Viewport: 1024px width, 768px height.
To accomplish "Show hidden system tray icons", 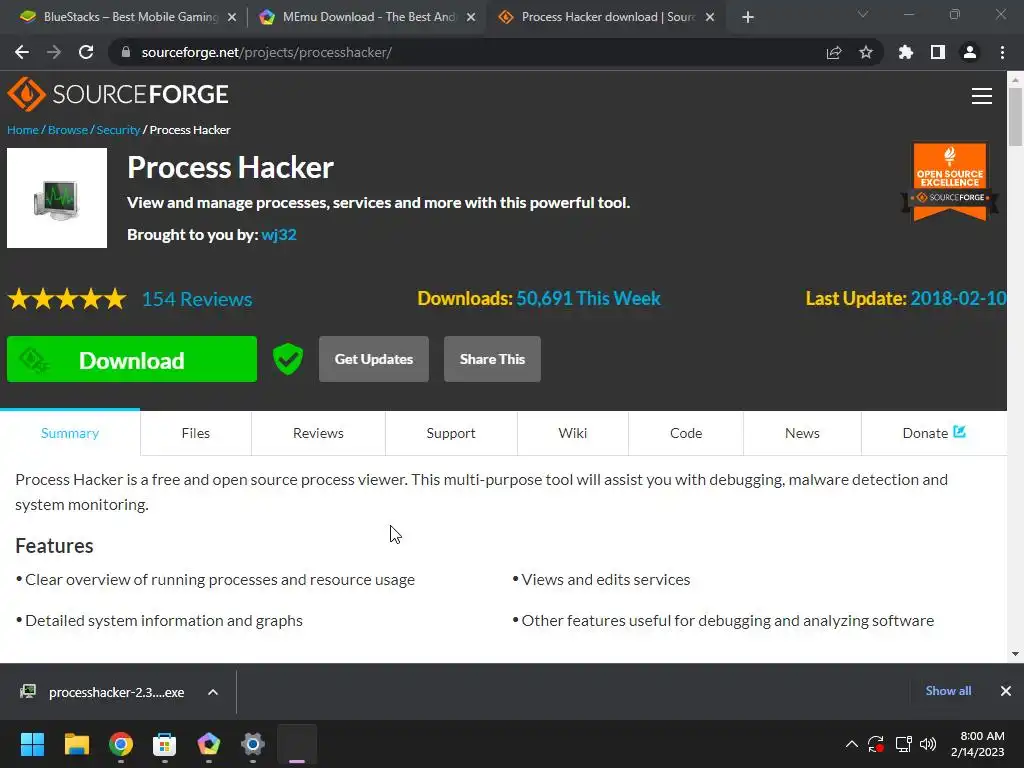I will tap(852, 744).
